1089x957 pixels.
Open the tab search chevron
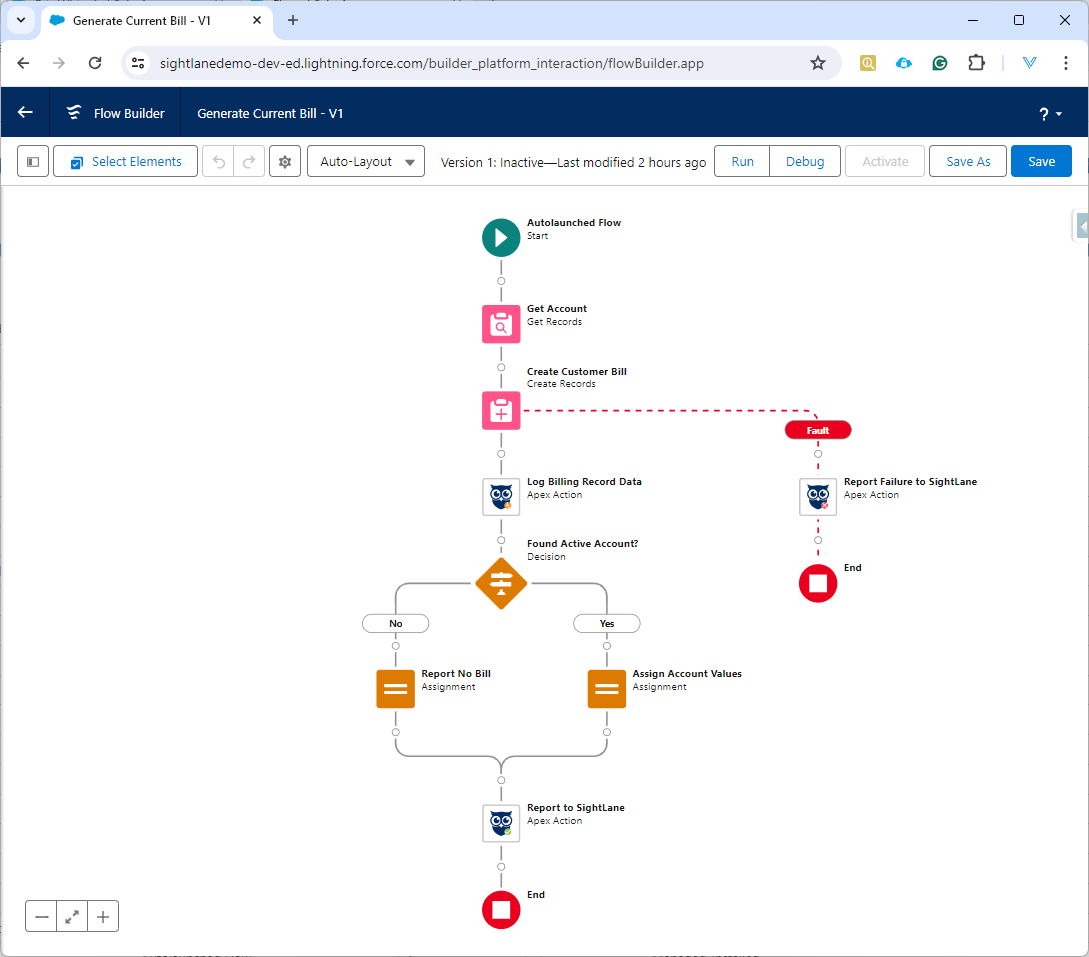coord(21,20)
